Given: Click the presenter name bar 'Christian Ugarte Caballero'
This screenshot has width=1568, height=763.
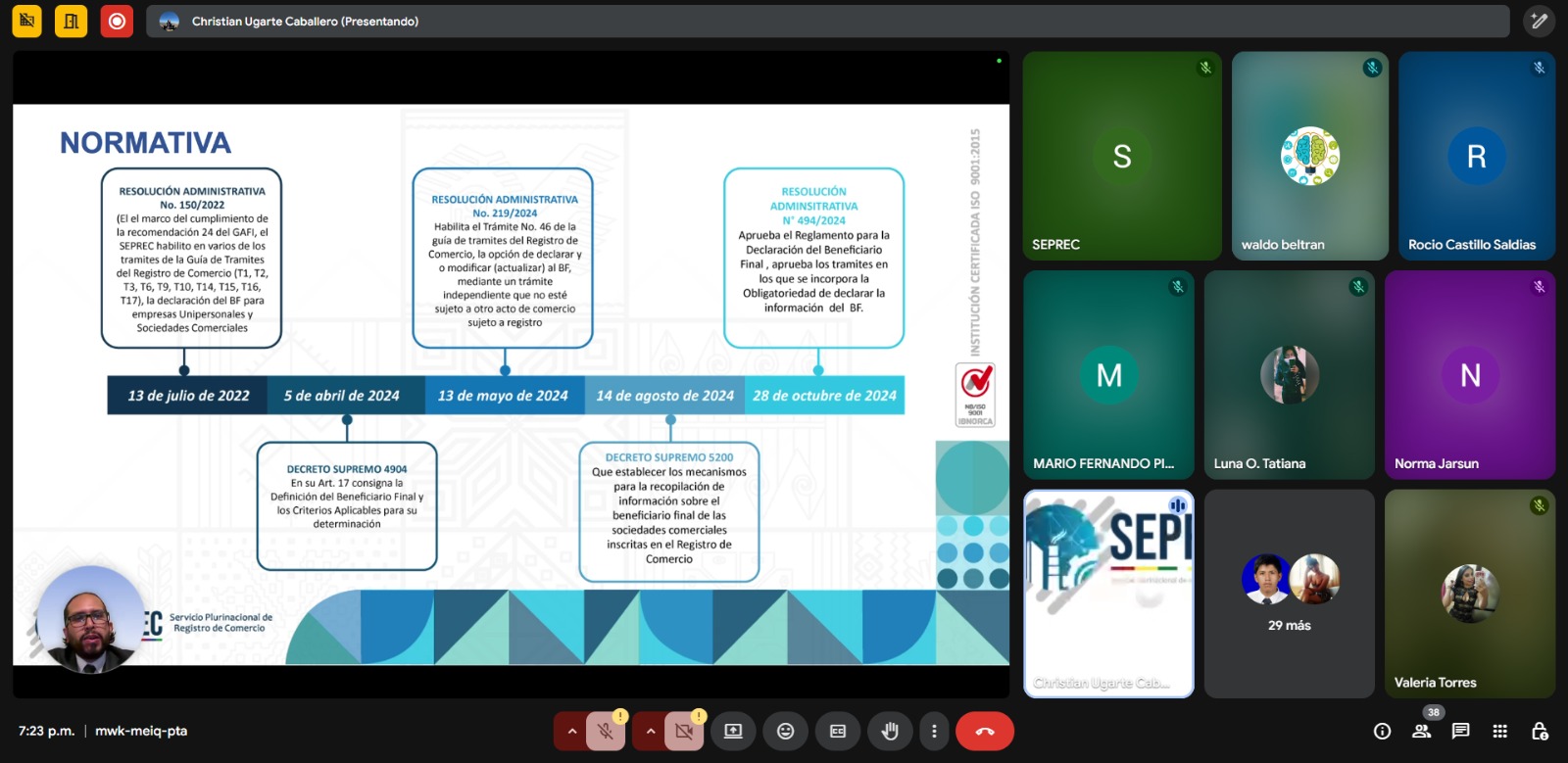Looking at the screenshot, I should pyautogui.click(x=305, y=22).
